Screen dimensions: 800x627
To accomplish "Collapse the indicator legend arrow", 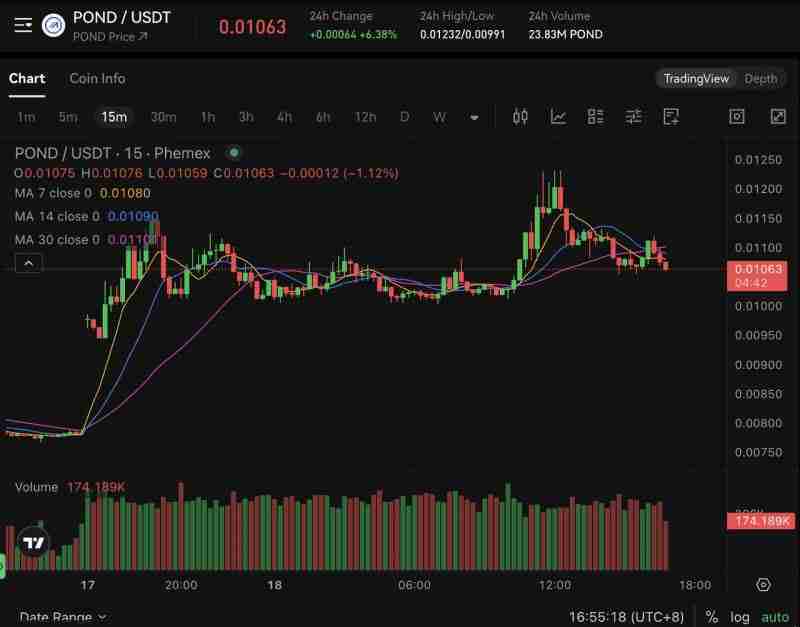I will coord(29,263).
